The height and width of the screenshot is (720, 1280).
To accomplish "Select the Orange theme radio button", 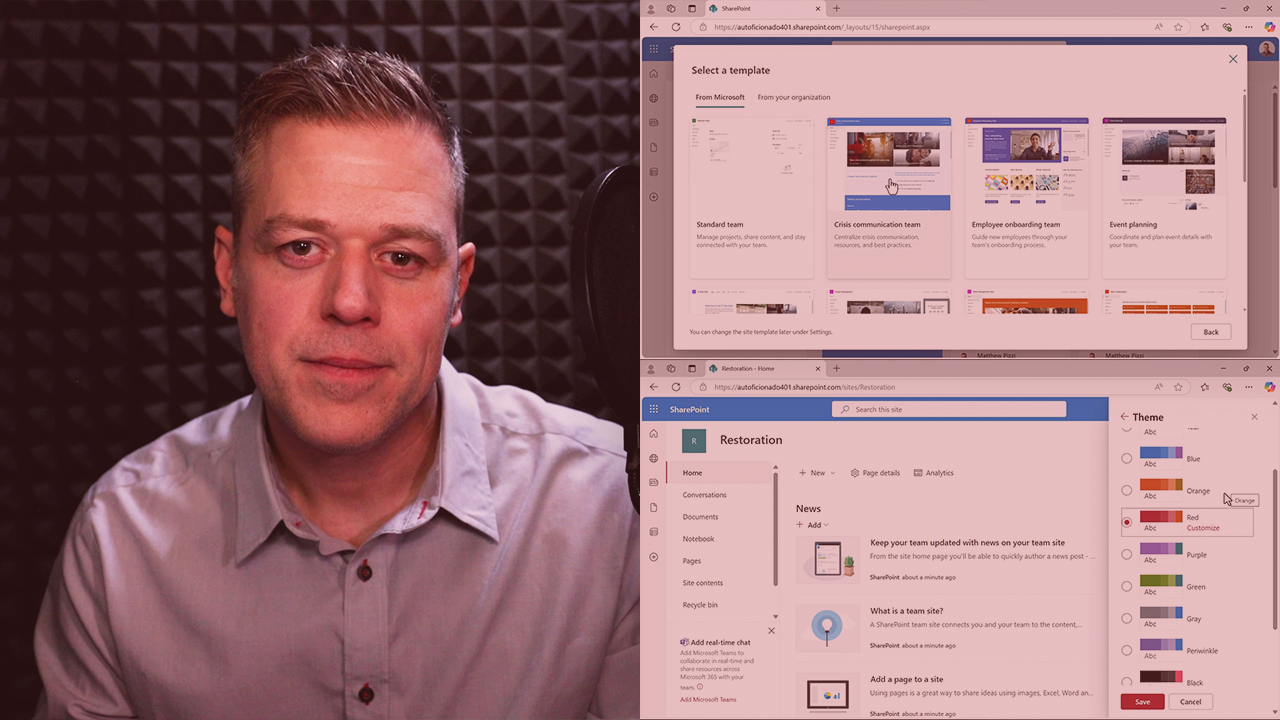I will pyautogui.click(x=1127, y=491).
